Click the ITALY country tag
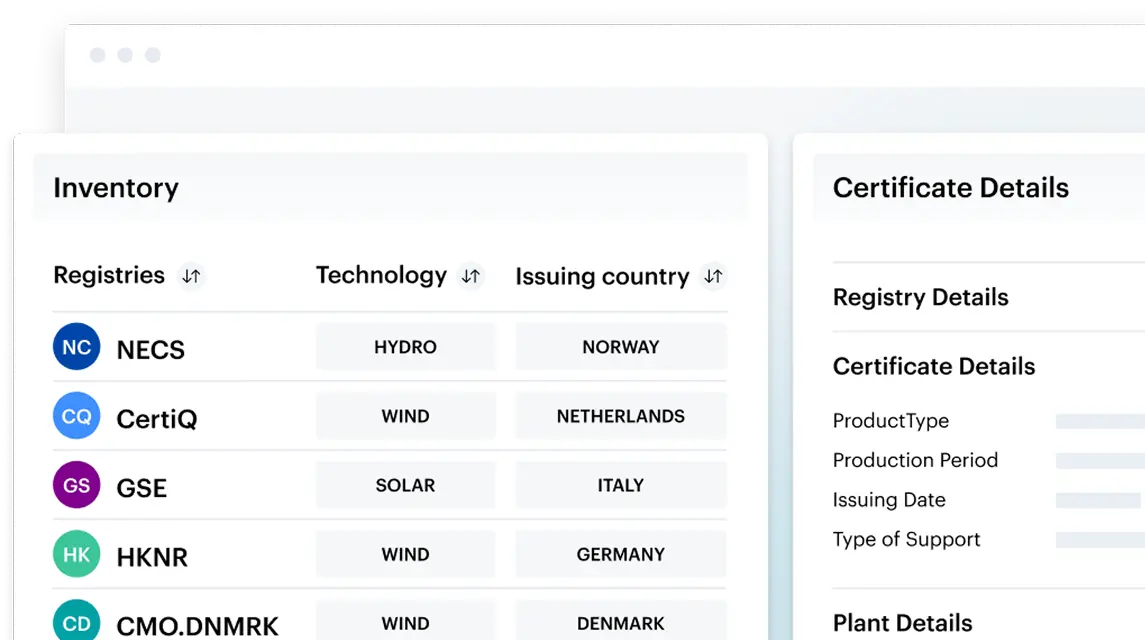Image resolution: width=1145 pixels, height=640 pixels. pos(621,485)
